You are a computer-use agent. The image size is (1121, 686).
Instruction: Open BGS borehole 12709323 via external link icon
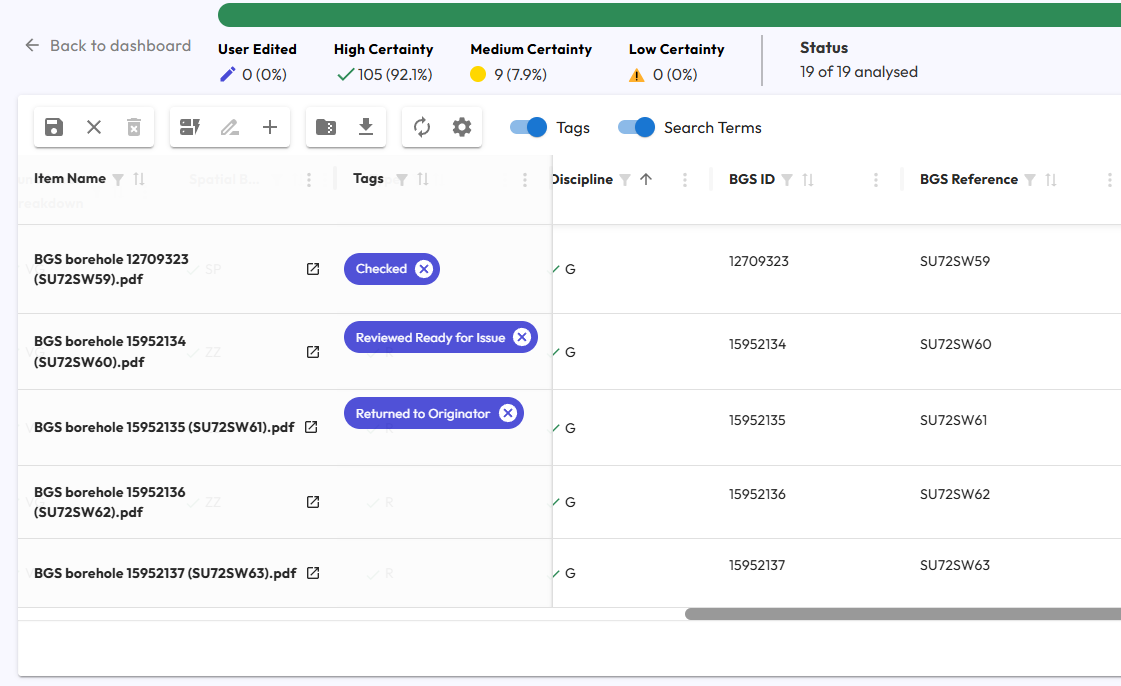[312, 268]
